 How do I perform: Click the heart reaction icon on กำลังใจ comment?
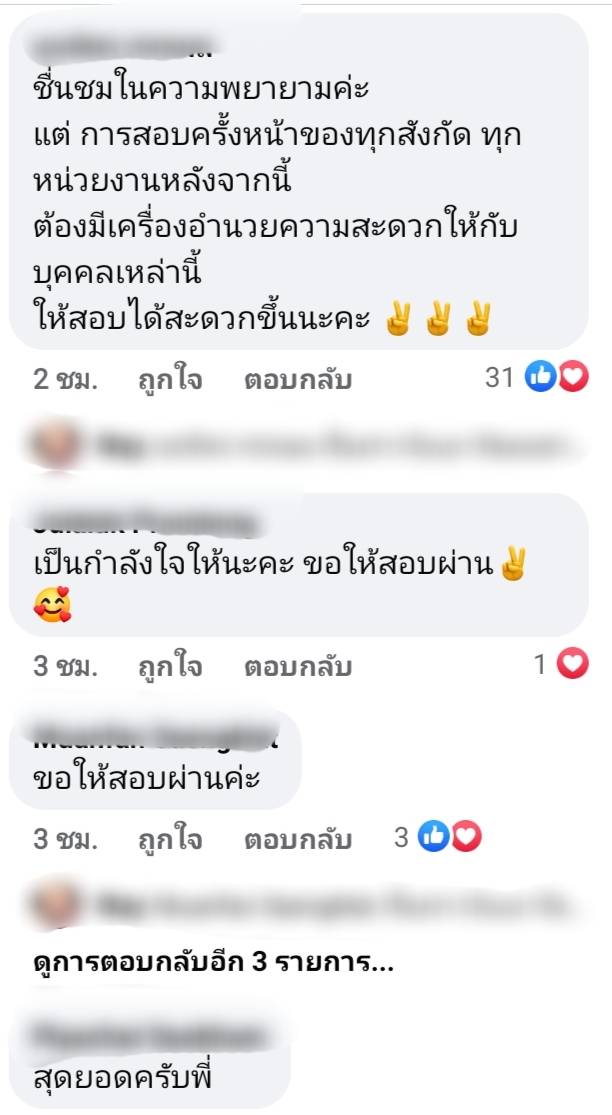pyautogui.click(x=573, y=665)
